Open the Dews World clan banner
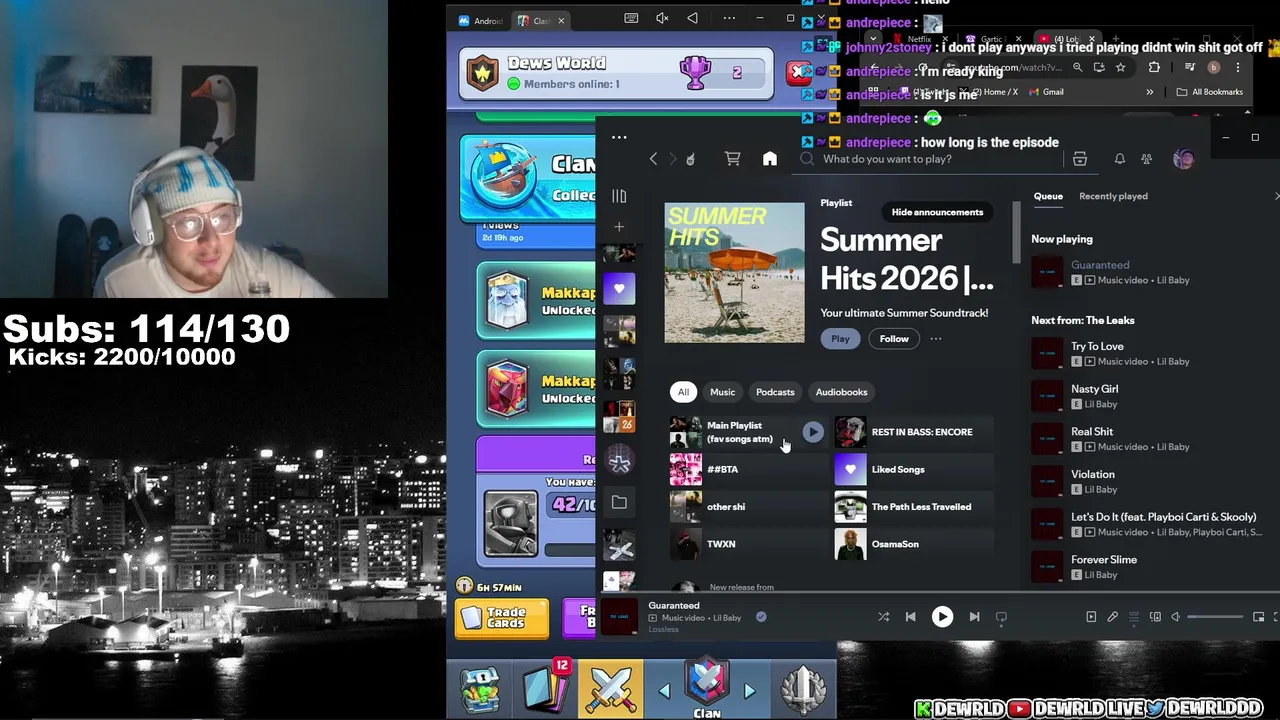This screenshot has width=1280, height=720. [616, 73]
